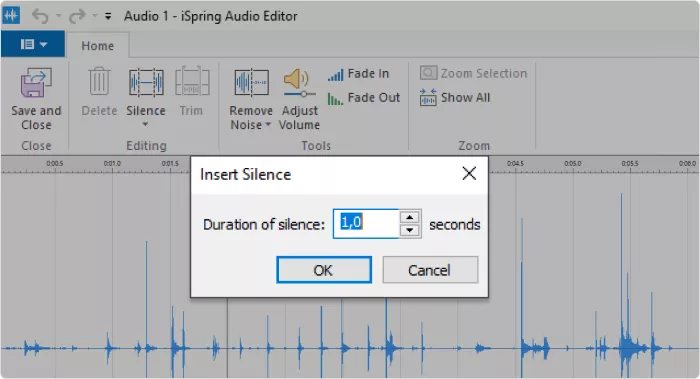Click the Remove Noise icon
Image resolution: width=700 pixels, height=379 pixels.
click(251, 82)
